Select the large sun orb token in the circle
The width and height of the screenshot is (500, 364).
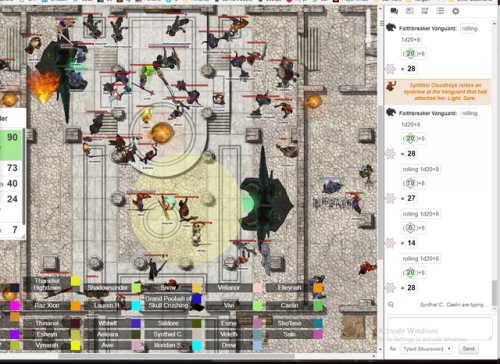(x=162, y=133)
